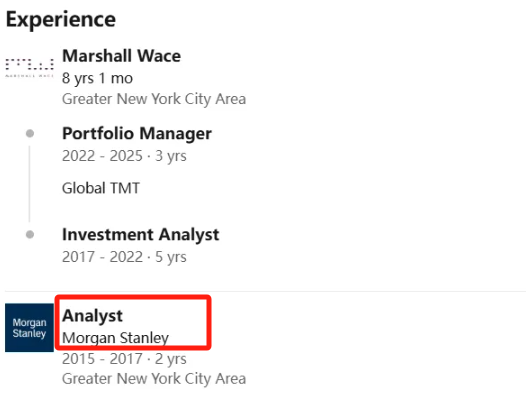The image size is (526, 402).
Task: Open the Morgan Stanley logo thumbnail
Action: click(30, 328)
